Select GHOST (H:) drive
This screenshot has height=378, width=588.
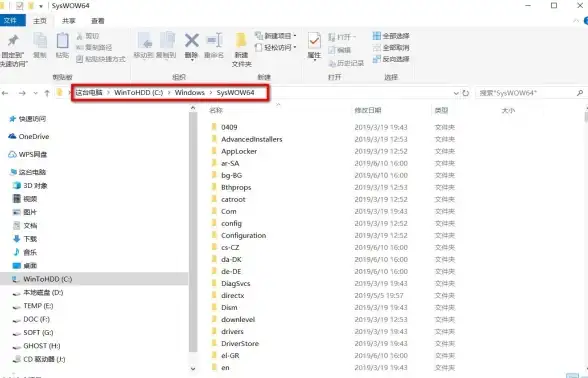[36, 346]
